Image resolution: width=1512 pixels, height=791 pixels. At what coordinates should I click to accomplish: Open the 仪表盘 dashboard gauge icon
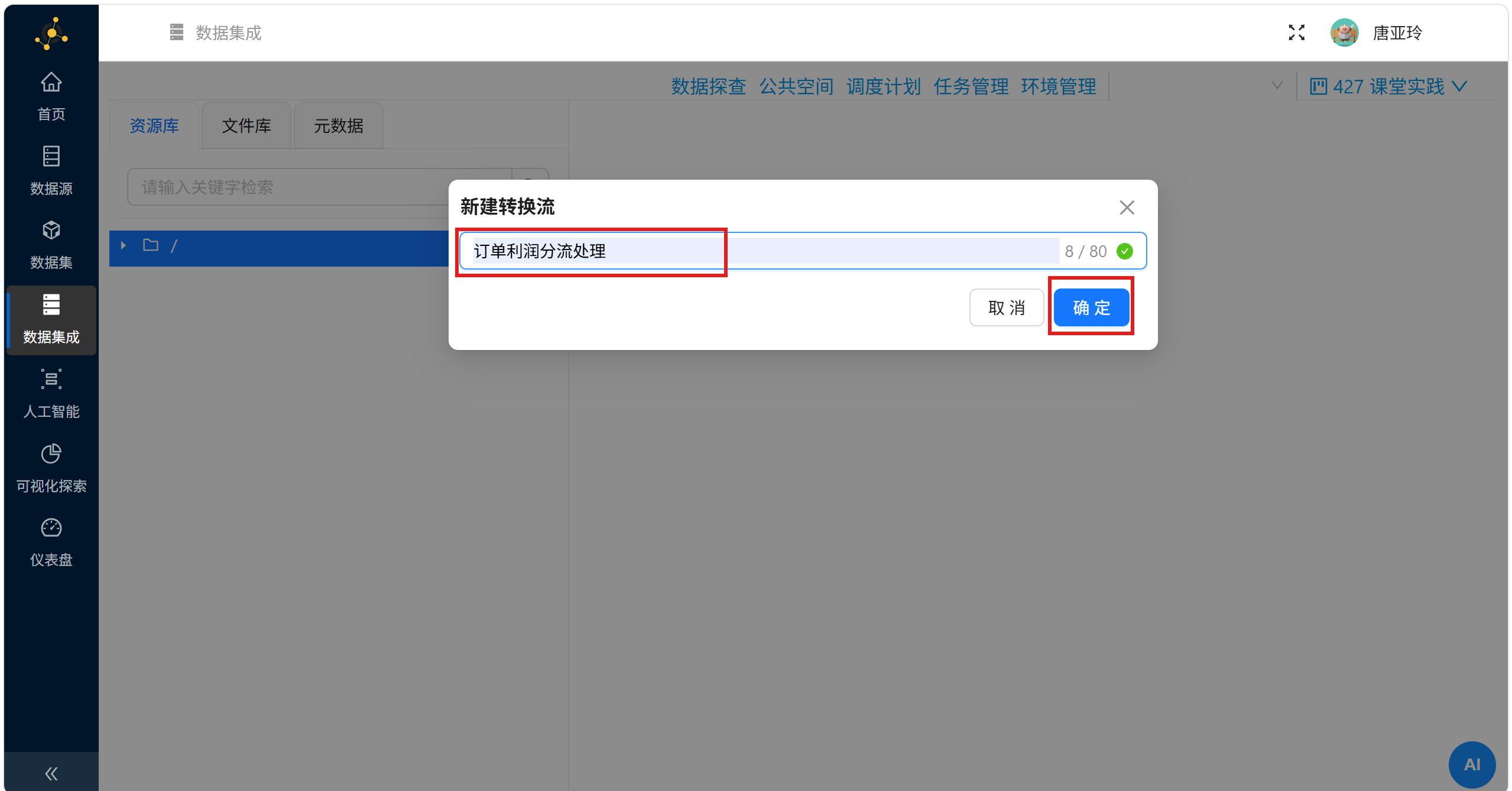point(51,527)
